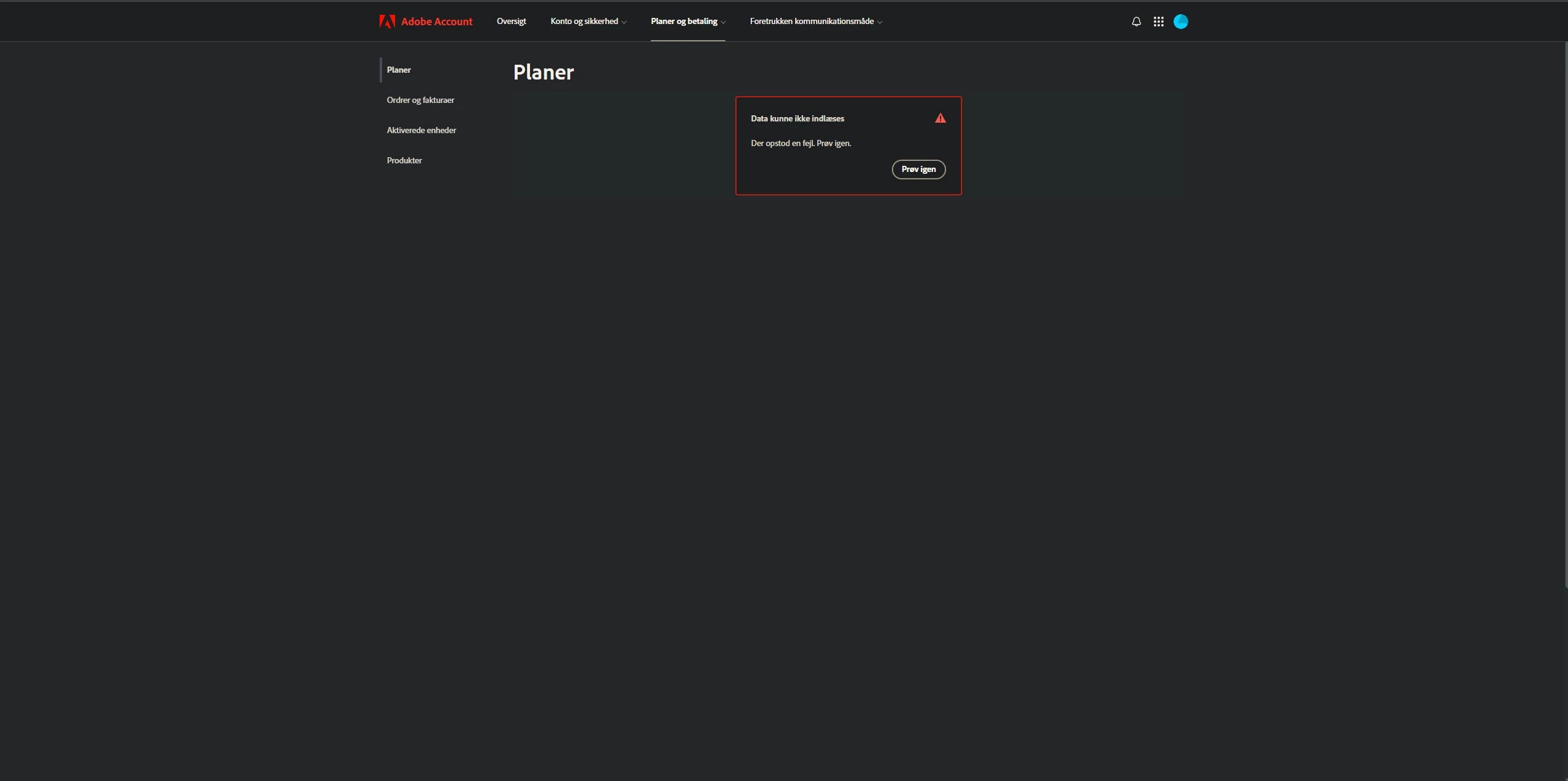
Task: Go to the Oversigt tab
Action: coord(511,22)
